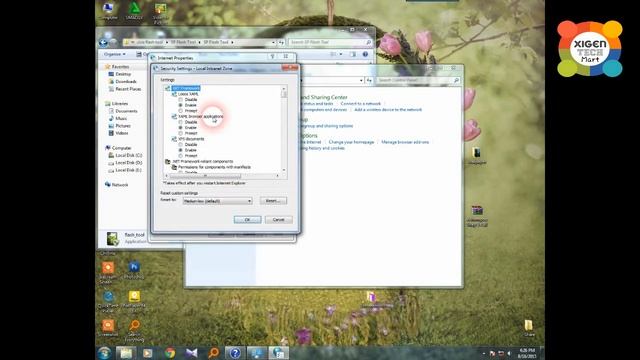Click Permissions for components with manifests
The image size is (640, 360).
point(214,167)
